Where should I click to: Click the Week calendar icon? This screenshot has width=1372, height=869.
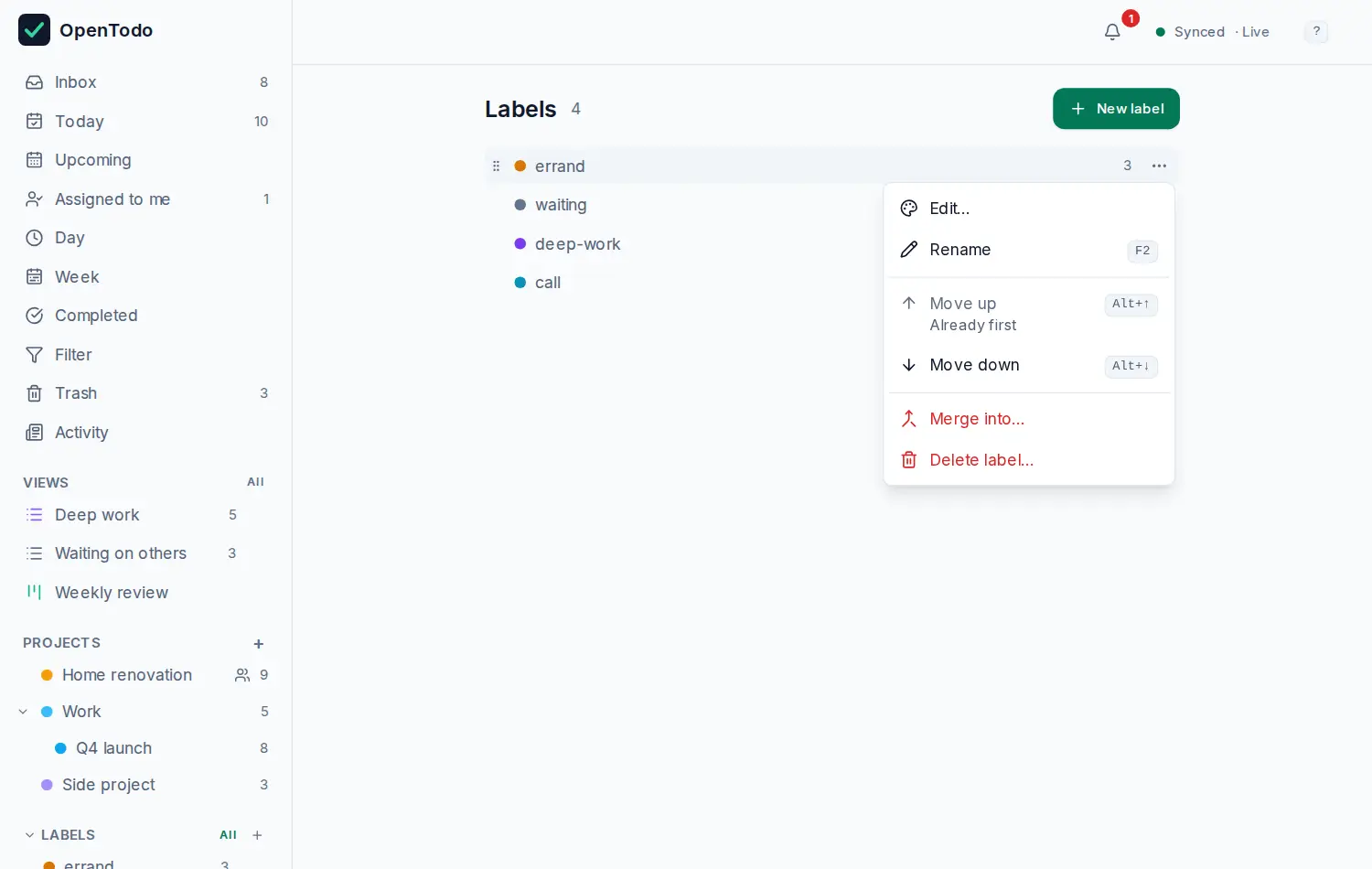(35, 277)
